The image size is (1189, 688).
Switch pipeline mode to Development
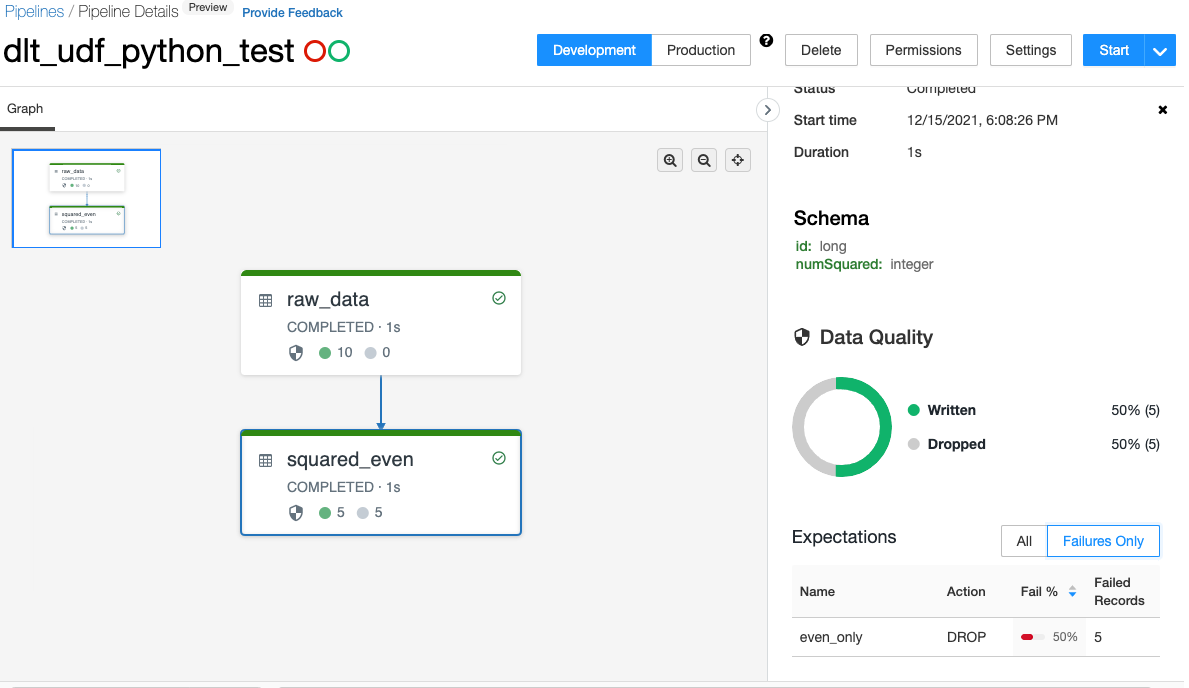coord(594,50)
